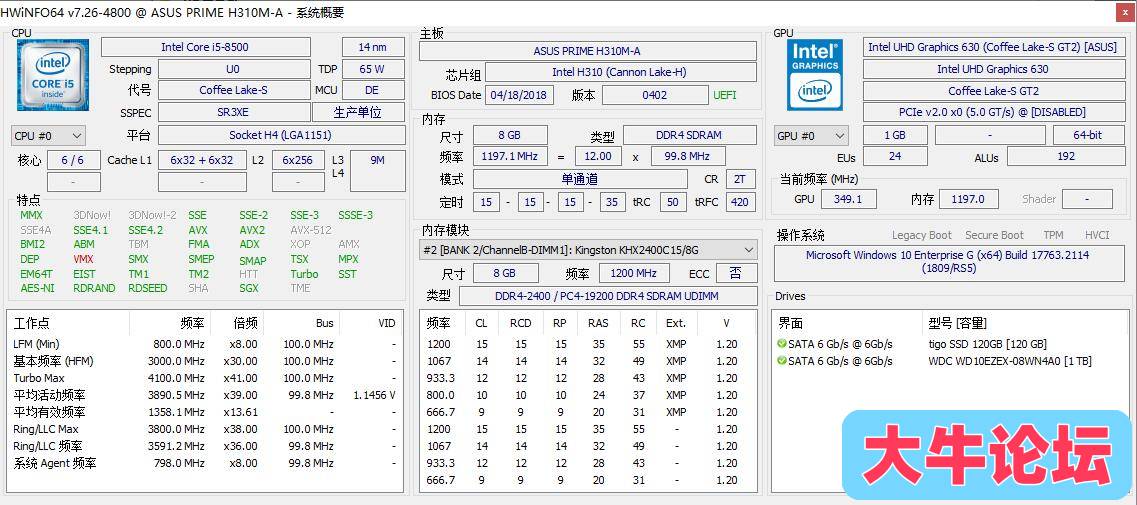This screenshot has height=505, width=1137.
Task: Click the MCU DE field
Action: coord(373,91)
